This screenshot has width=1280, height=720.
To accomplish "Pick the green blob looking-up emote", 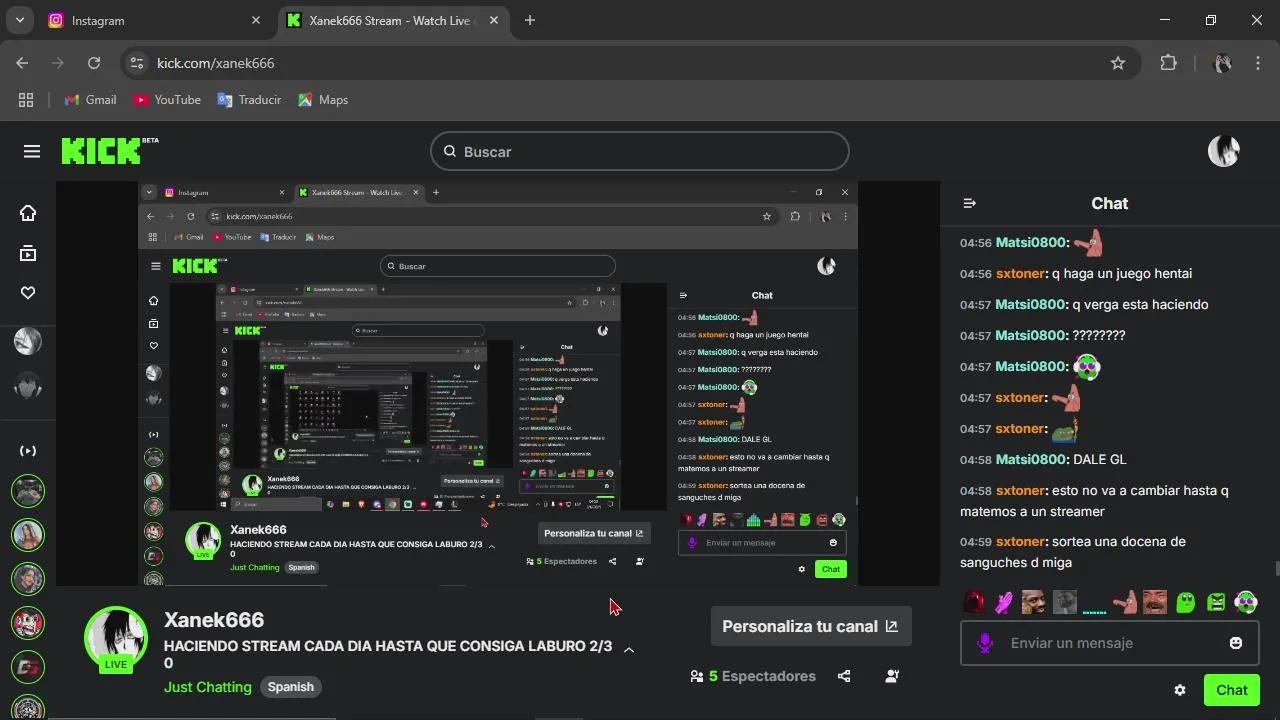I will pyautogui.click(x=1185, y=602).
